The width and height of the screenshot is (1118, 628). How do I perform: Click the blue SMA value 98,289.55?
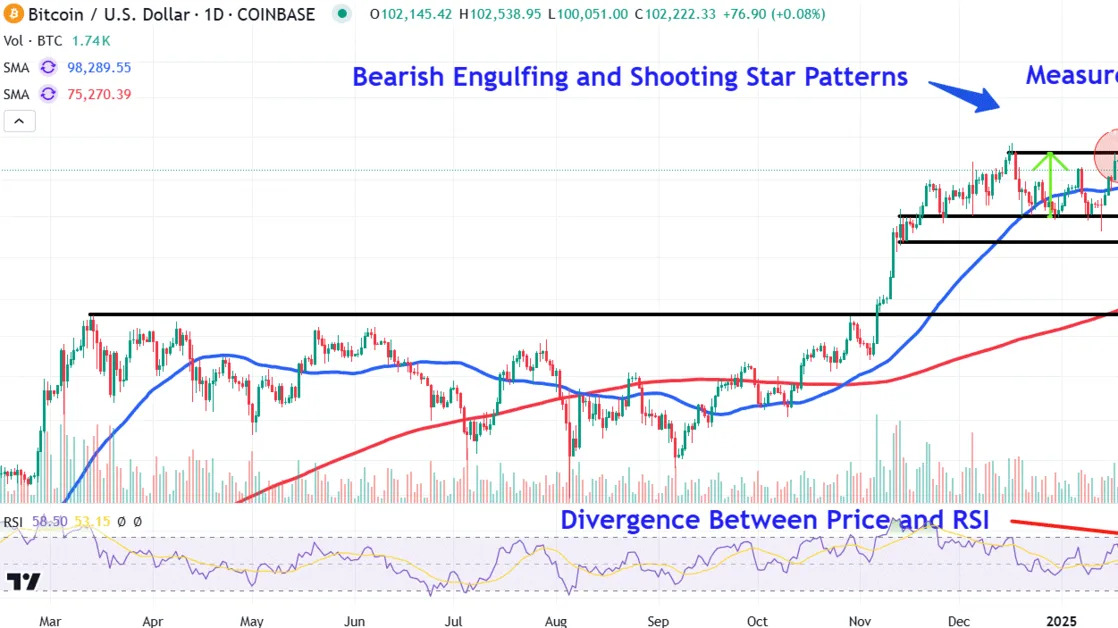point(99,68)
